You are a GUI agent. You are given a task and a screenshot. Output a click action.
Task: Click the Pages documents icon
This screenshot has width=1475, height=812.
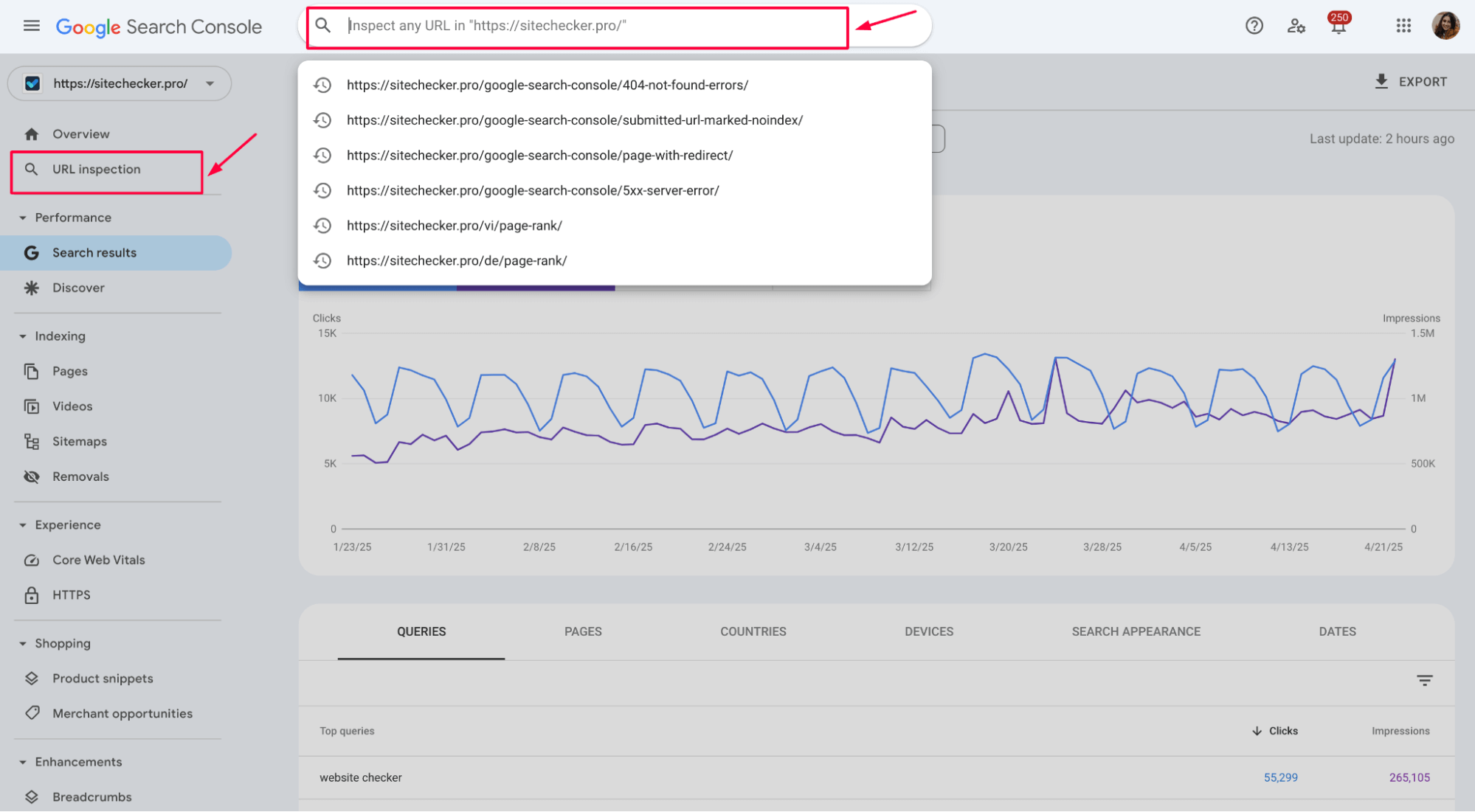tap(31, 371)
